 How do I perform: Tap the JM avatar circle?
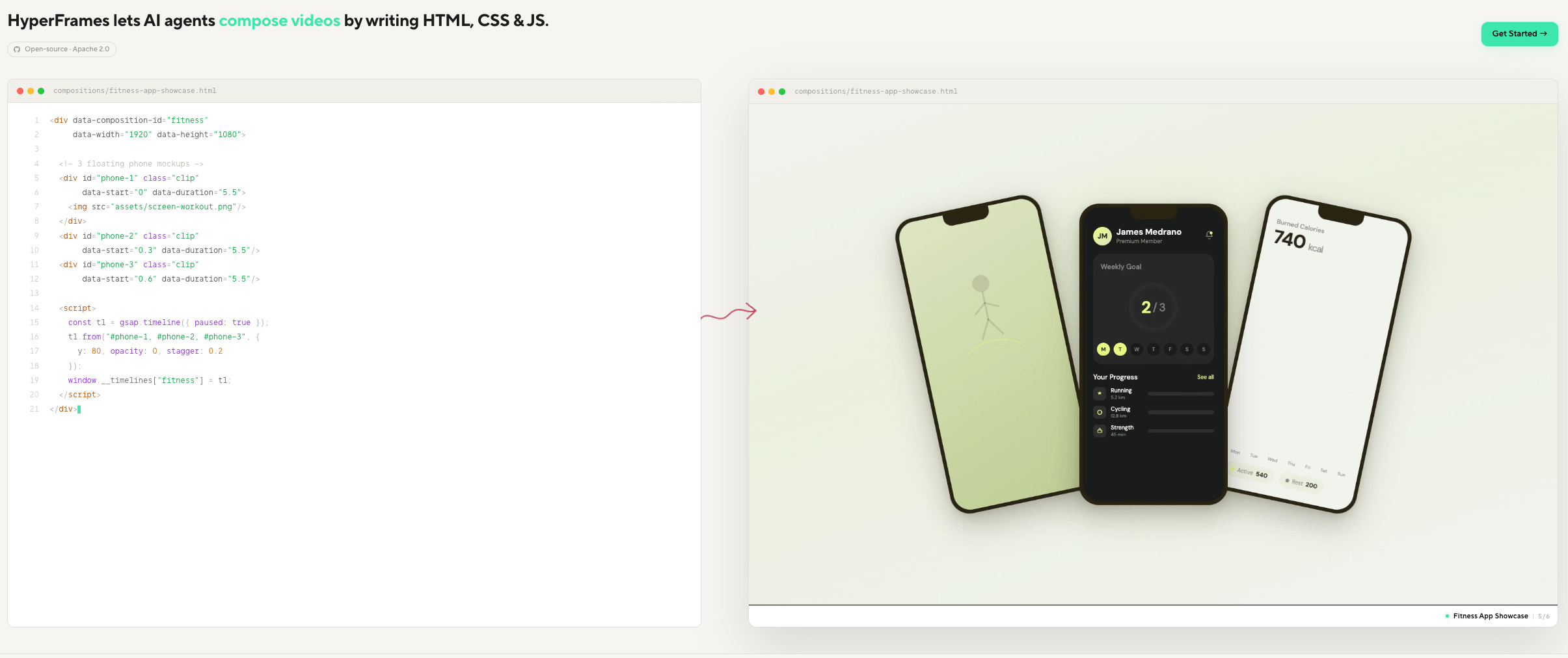pos(1102,236)
